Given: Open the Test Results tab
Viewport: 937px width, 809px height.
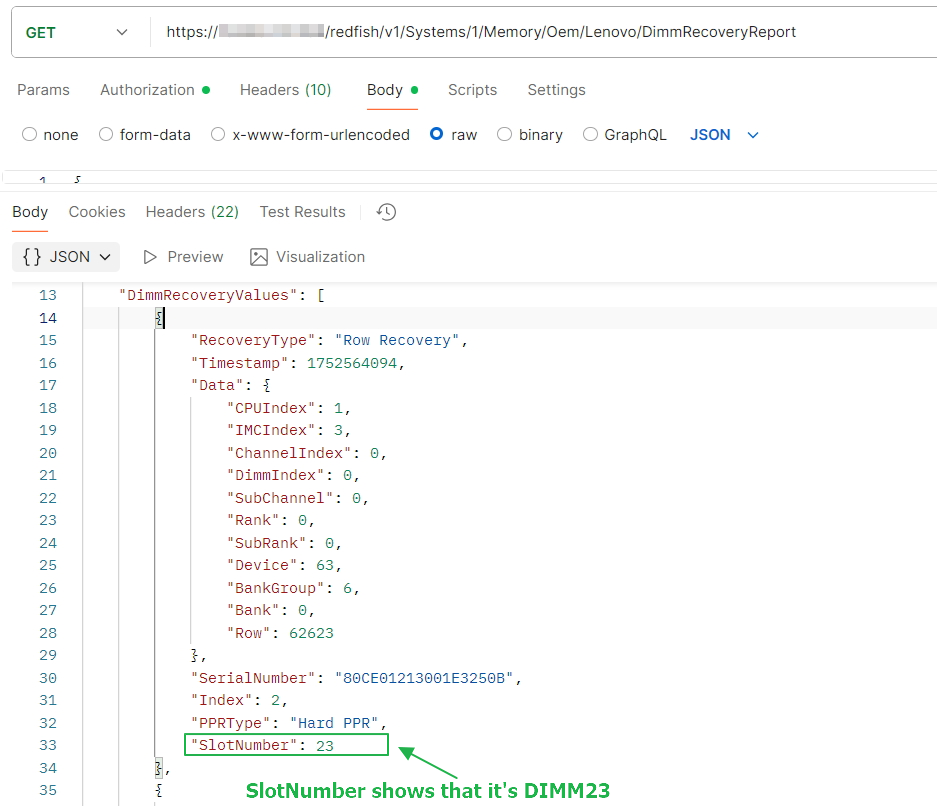Looking at the screenshot, I should point(302,212).
